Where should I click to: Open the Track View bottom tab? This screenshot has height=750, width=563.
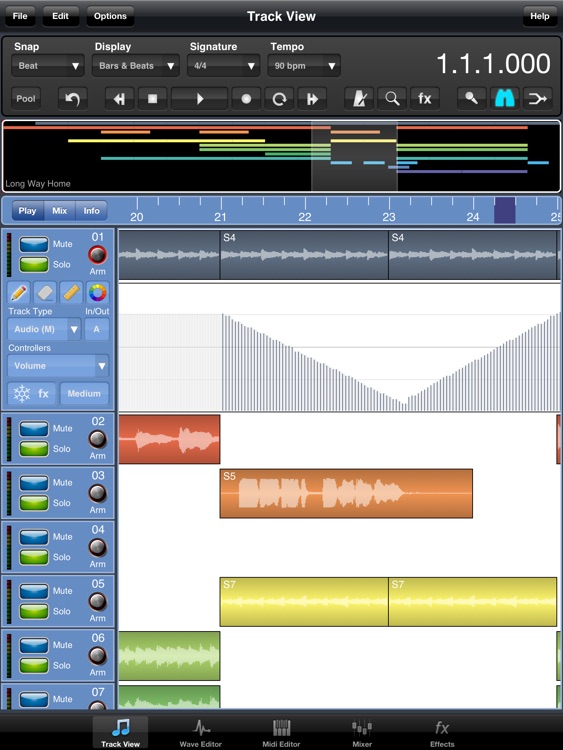(120, 732)
